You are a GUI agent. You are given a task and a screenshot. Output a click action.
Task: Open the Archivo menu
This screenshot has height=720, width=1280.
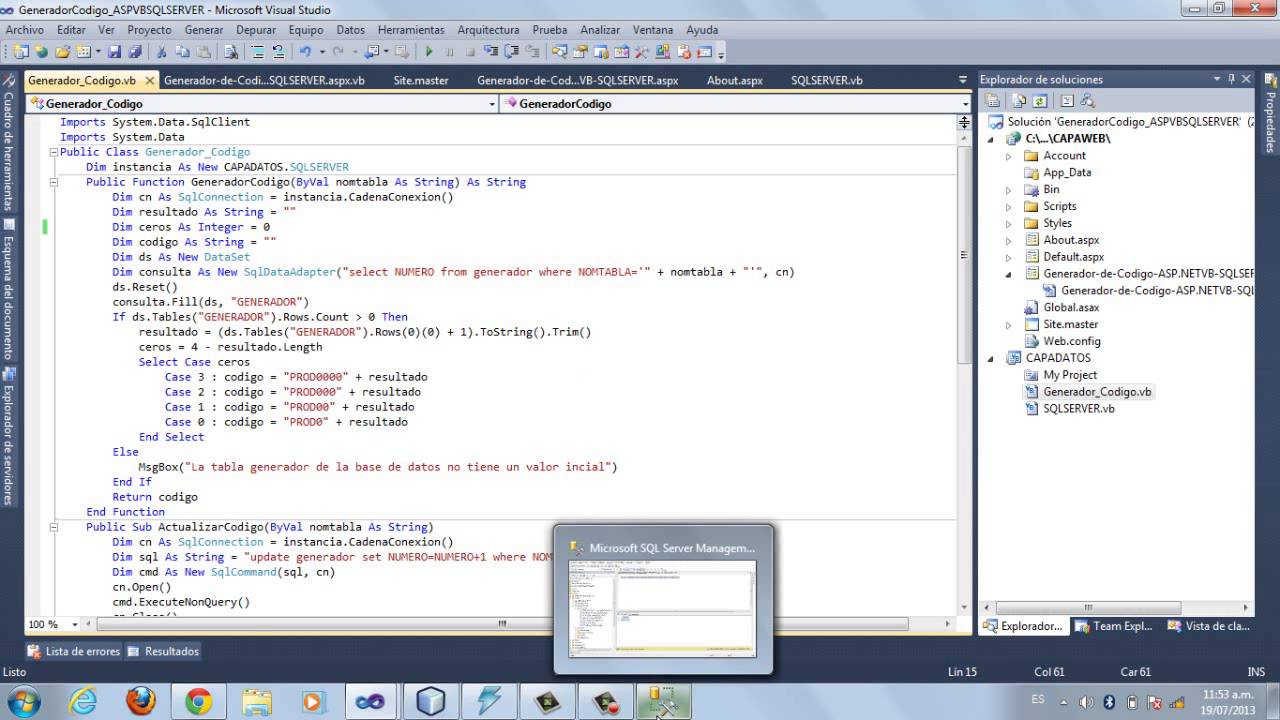[x=25, y=30]
